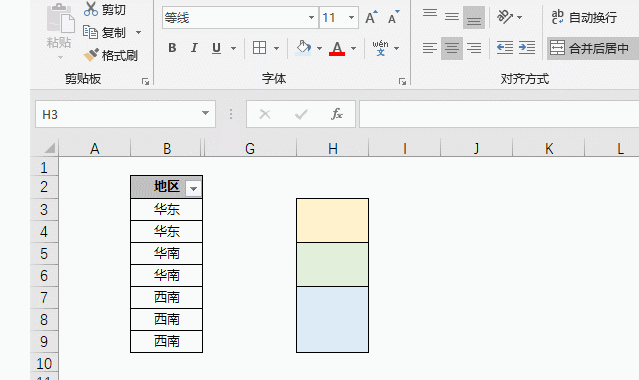
Task: Open 字体 font dialog launcher
Action: click(x=403, y=82)
